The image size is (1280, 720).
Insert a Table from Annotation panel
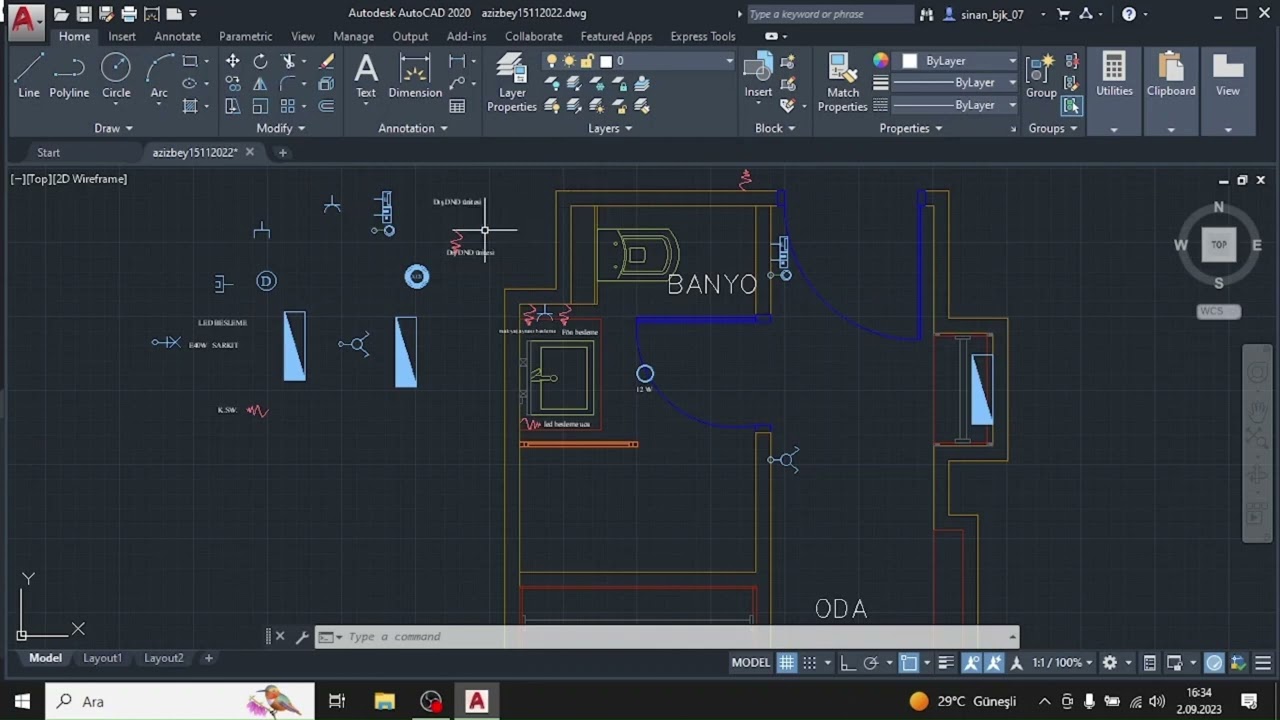[x=457, y=106]
